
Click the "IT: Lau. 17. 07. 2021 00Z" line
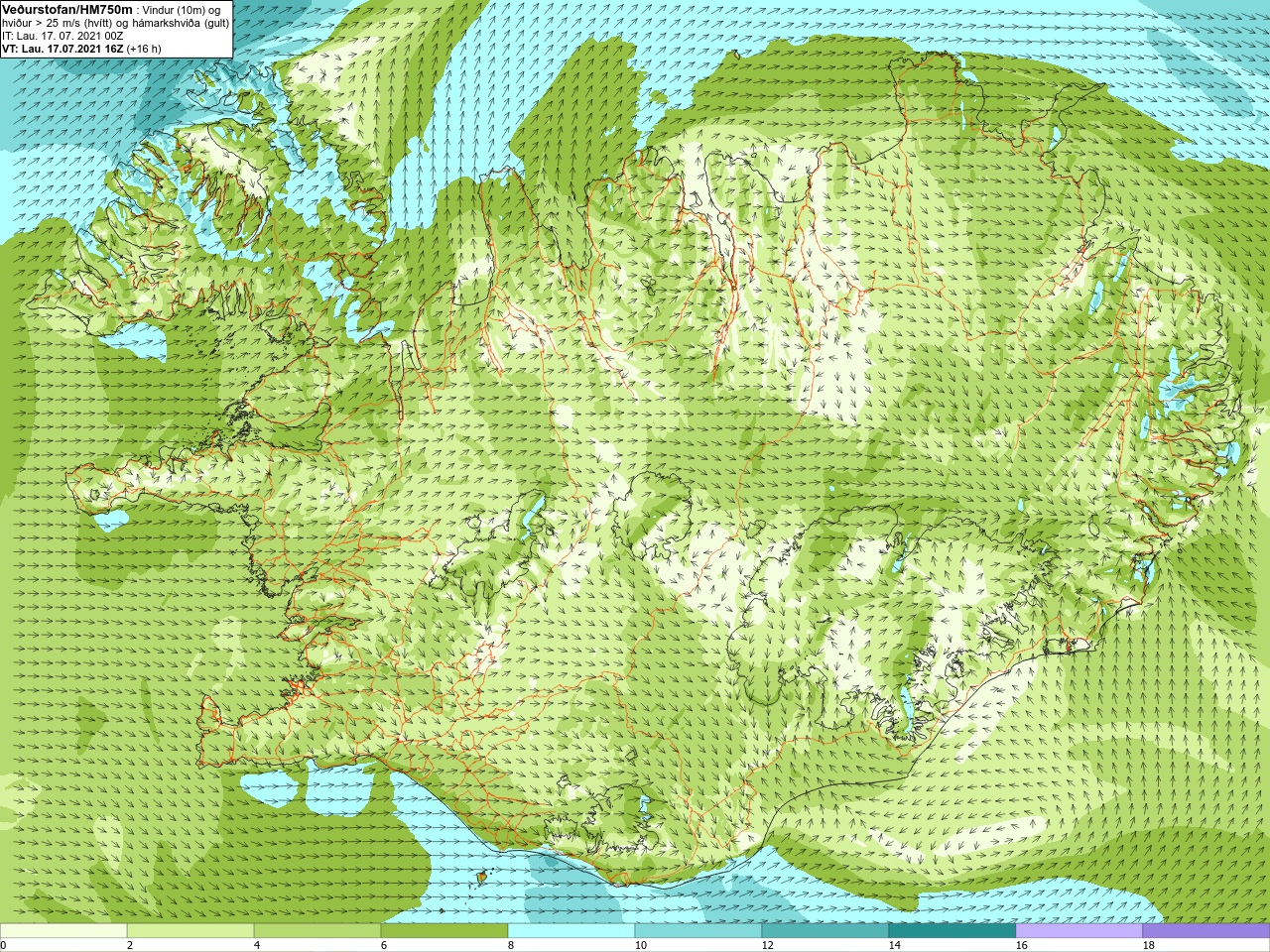(63, 36)
